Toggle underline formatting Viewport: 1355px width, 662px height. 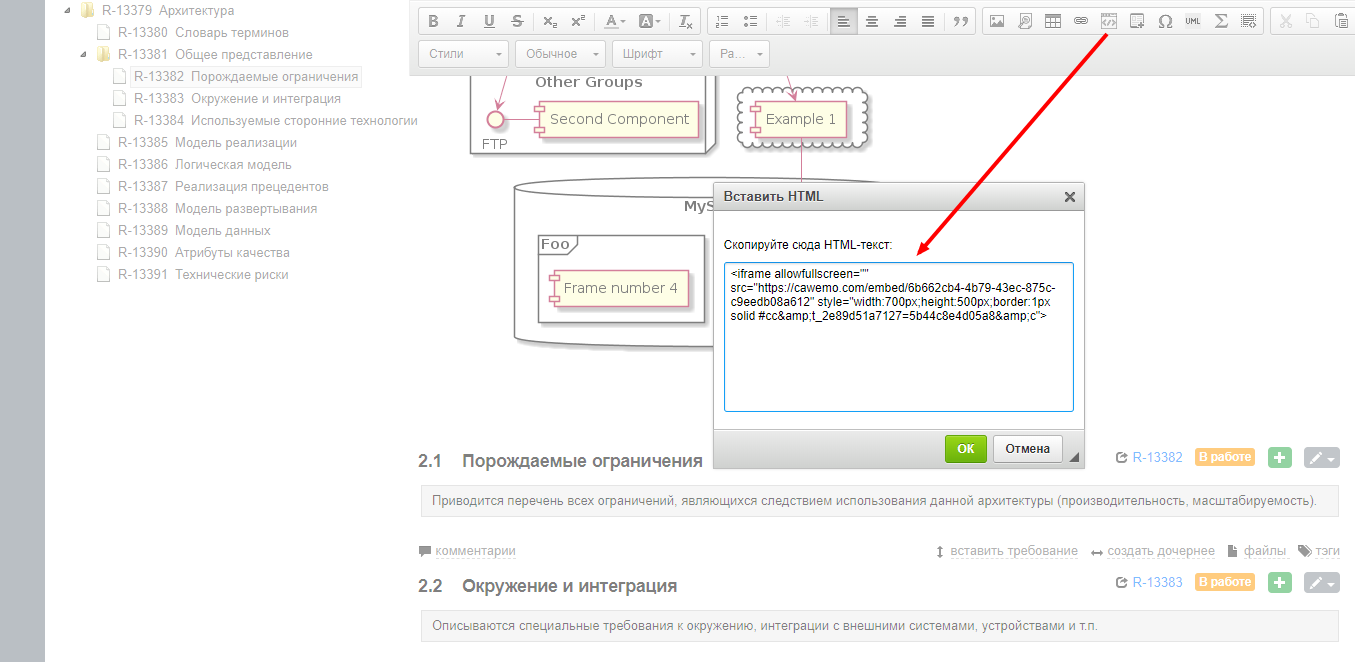[x=489, y=21]
